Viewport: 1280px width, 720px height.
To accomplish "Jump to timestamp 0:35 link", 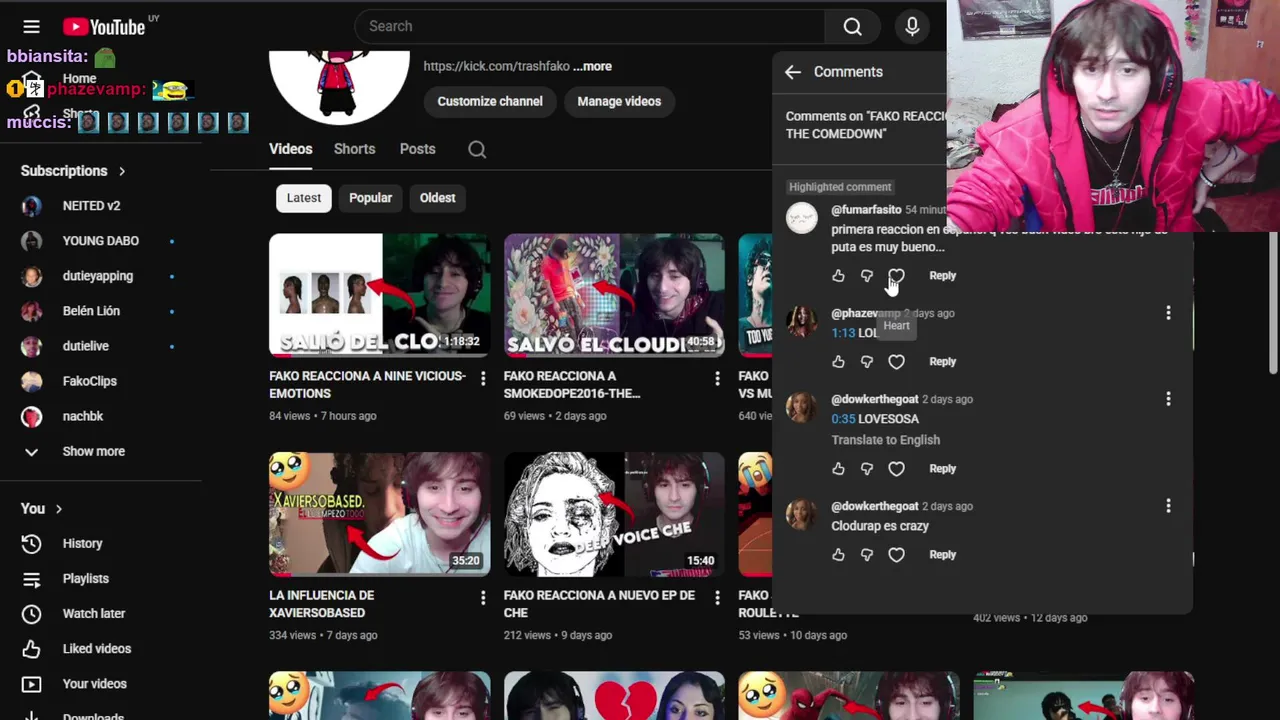I will tap(843, 419).
